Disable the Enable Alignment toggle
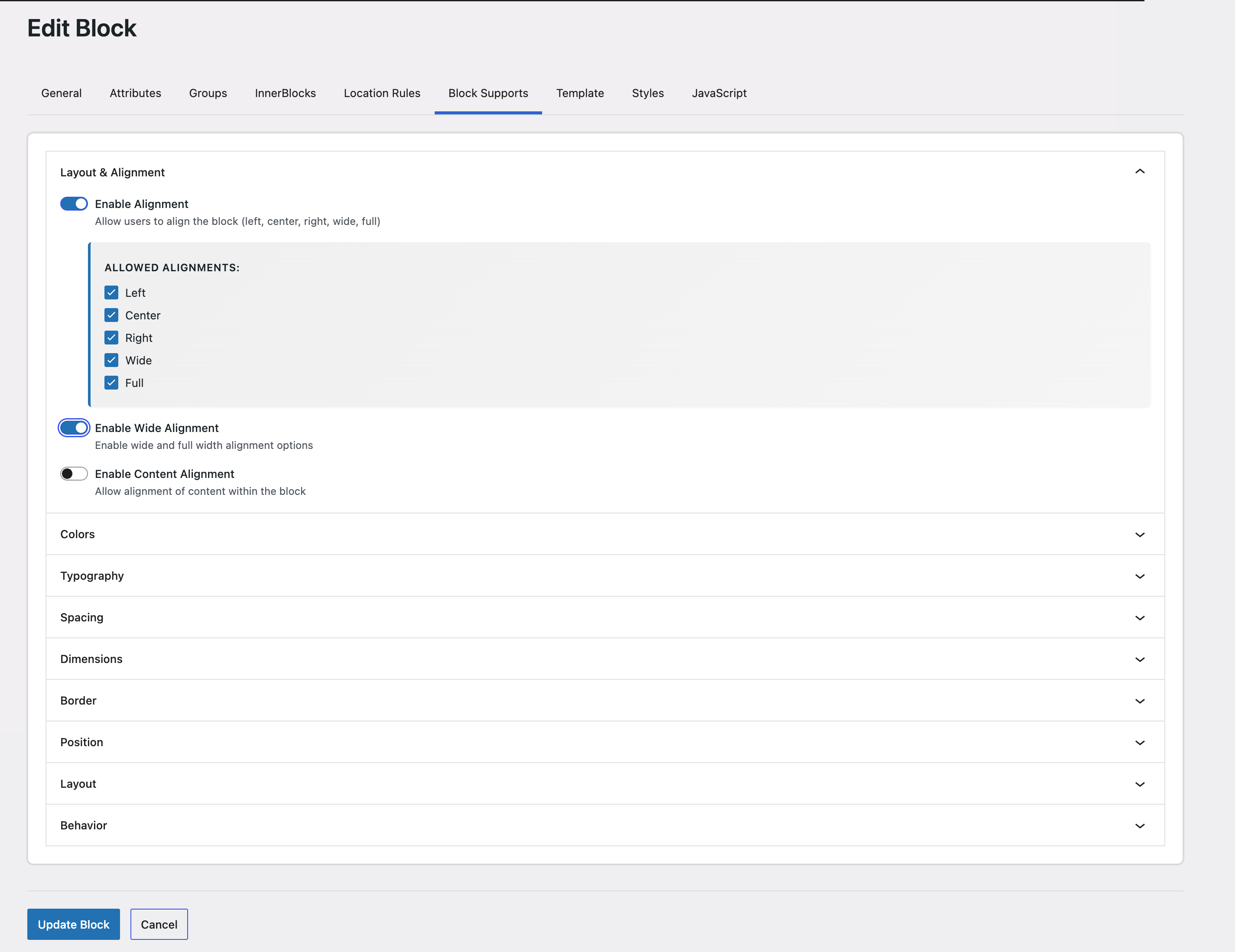This screenshot has height=952, width=1235. (x=74, y=204)
